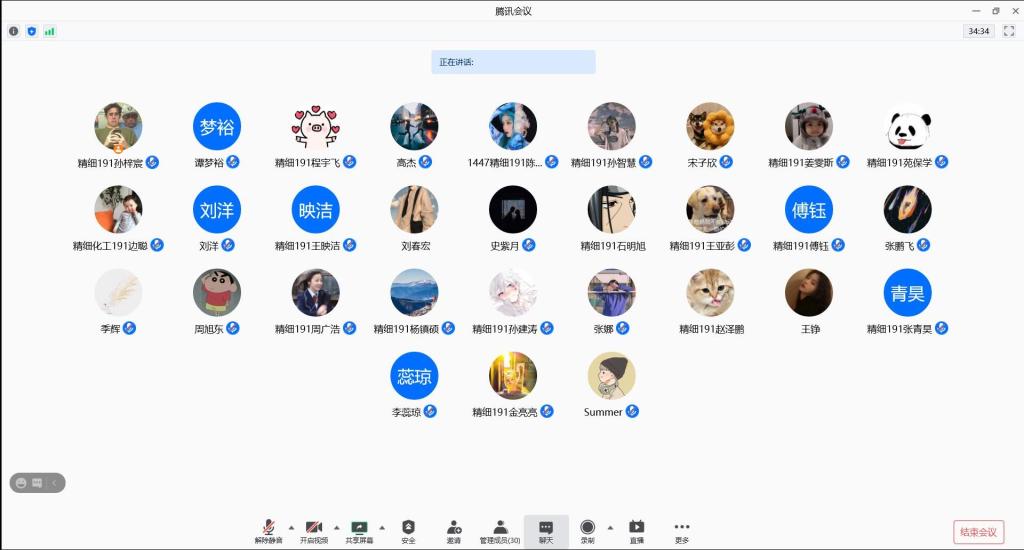Open the 安全 security settings
This screenshot has height=550, width=1024.
[408, 531]
